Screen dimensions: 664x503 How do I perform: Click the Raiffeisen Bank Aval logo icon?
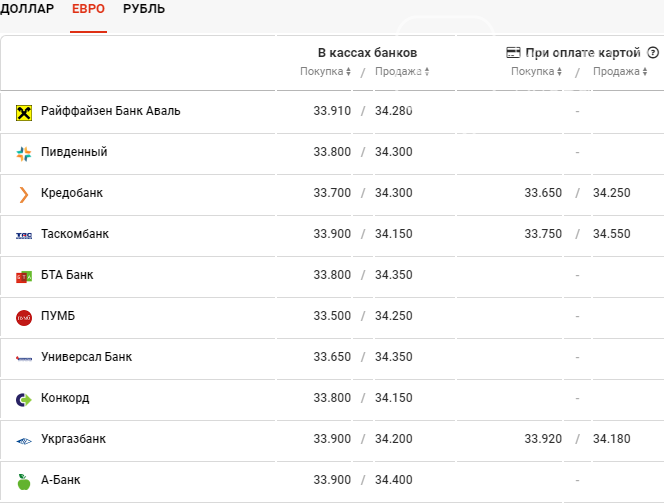pyautogui.click(x=24, y=113)
